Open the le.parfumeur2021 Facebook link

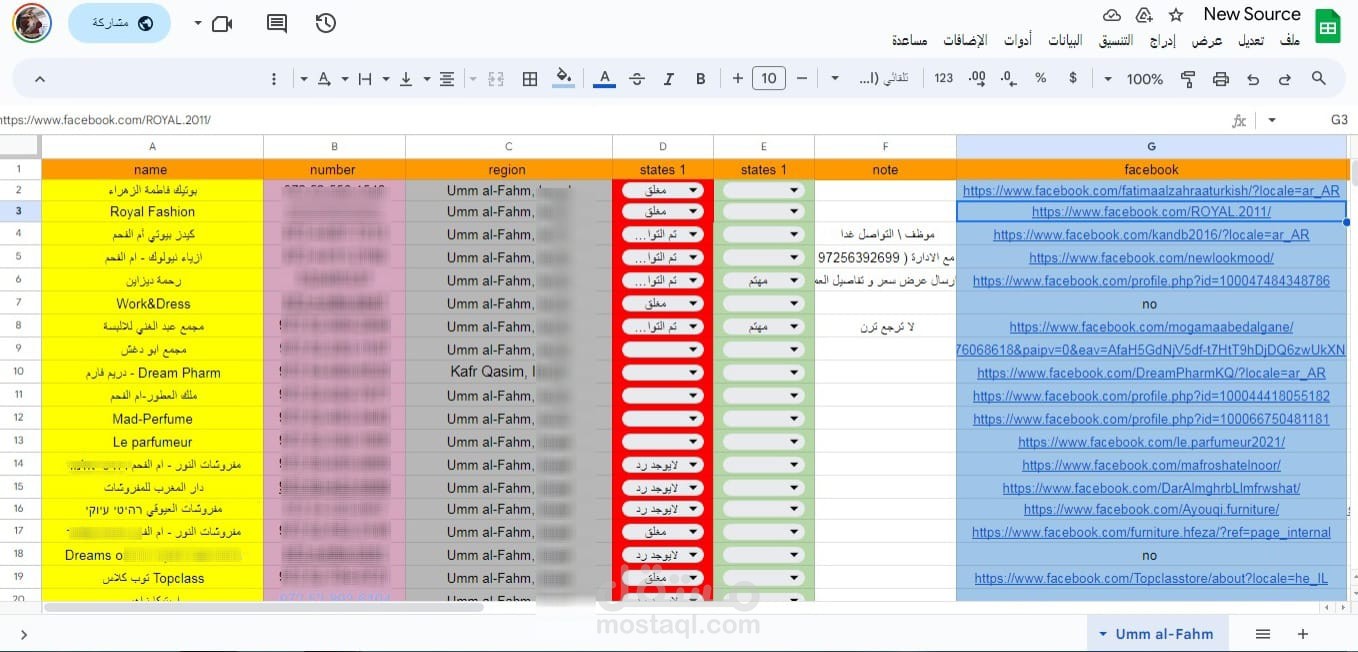1151,442
